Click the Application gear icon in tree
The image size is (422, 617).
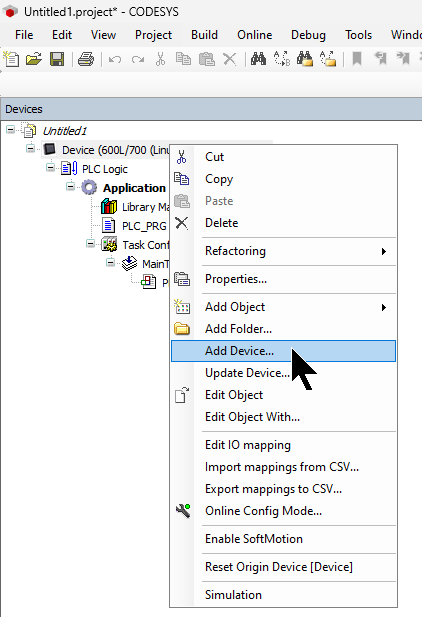(x=89, y=188)
